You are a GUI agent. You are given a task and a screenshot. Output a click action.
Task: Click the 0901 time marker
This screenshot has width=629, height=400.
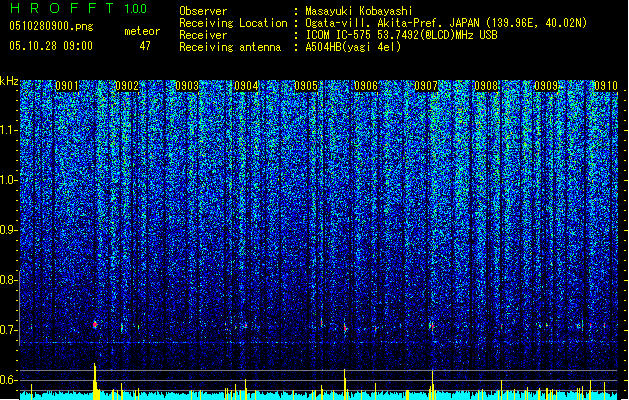pos(67,86)
